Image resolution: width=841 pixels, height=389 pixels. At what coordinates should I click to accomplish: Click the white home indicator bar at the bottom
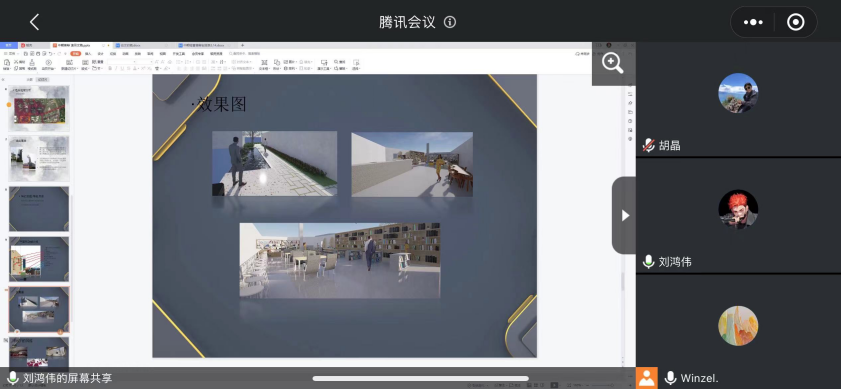point(420,379)
